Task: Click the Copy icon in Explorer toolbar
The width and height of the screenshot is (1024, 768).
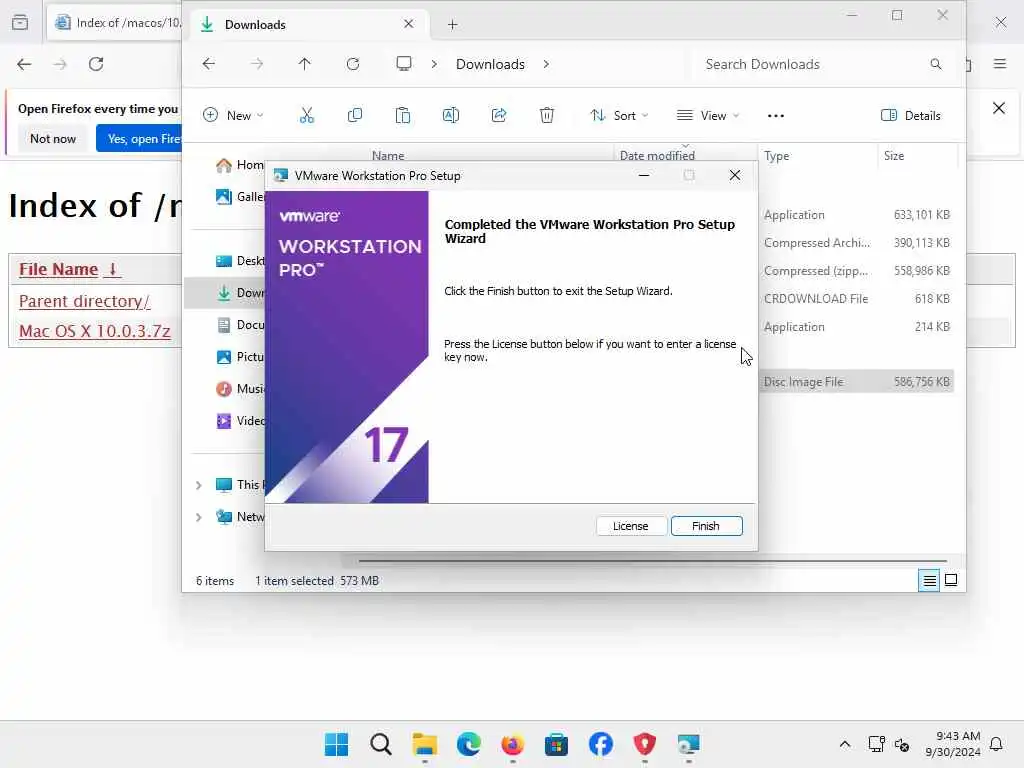Action: click(x=355, y=116)
